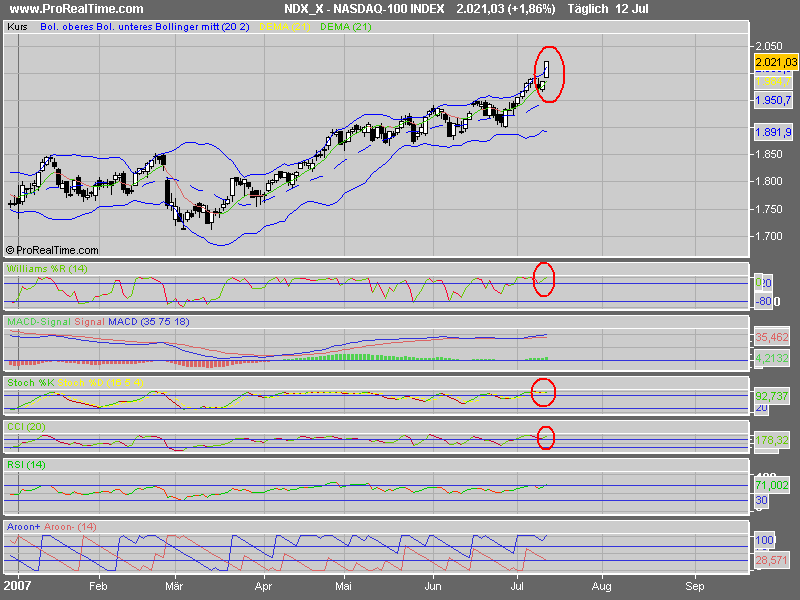The width and height of the screenshot is (800, 600).
Task: Select the Kurs legend label
Action: (17, 27)
